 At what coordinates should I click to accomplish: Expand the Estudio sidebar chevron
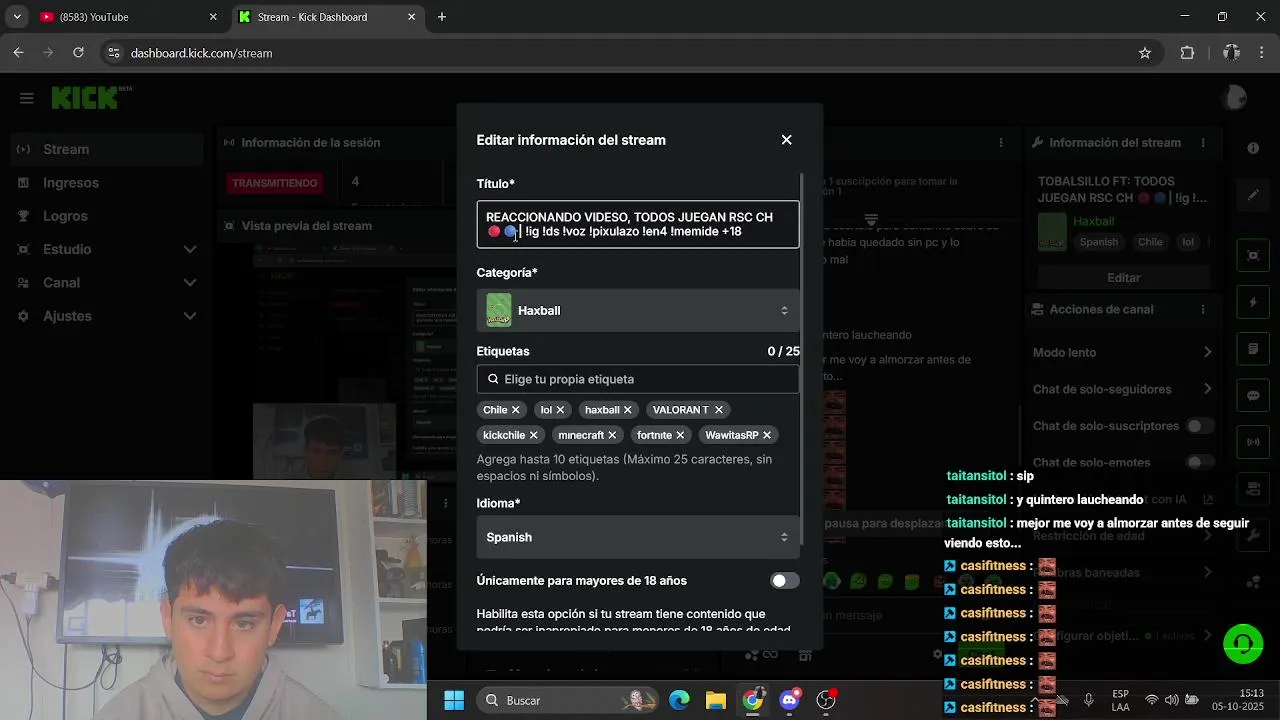[190, 250]
